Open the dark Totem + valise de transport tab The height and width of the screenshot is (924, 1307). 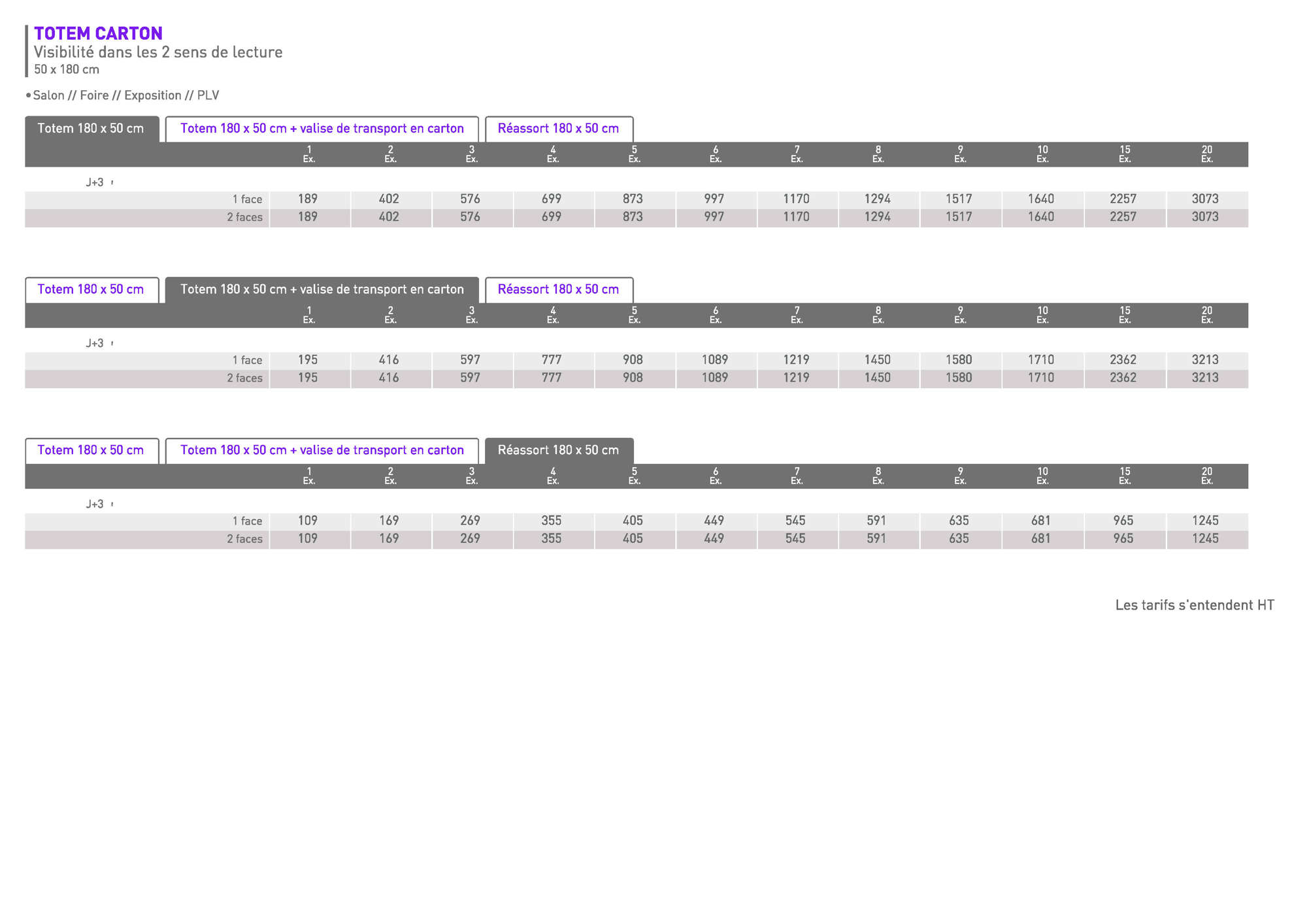tap(322, 289)
